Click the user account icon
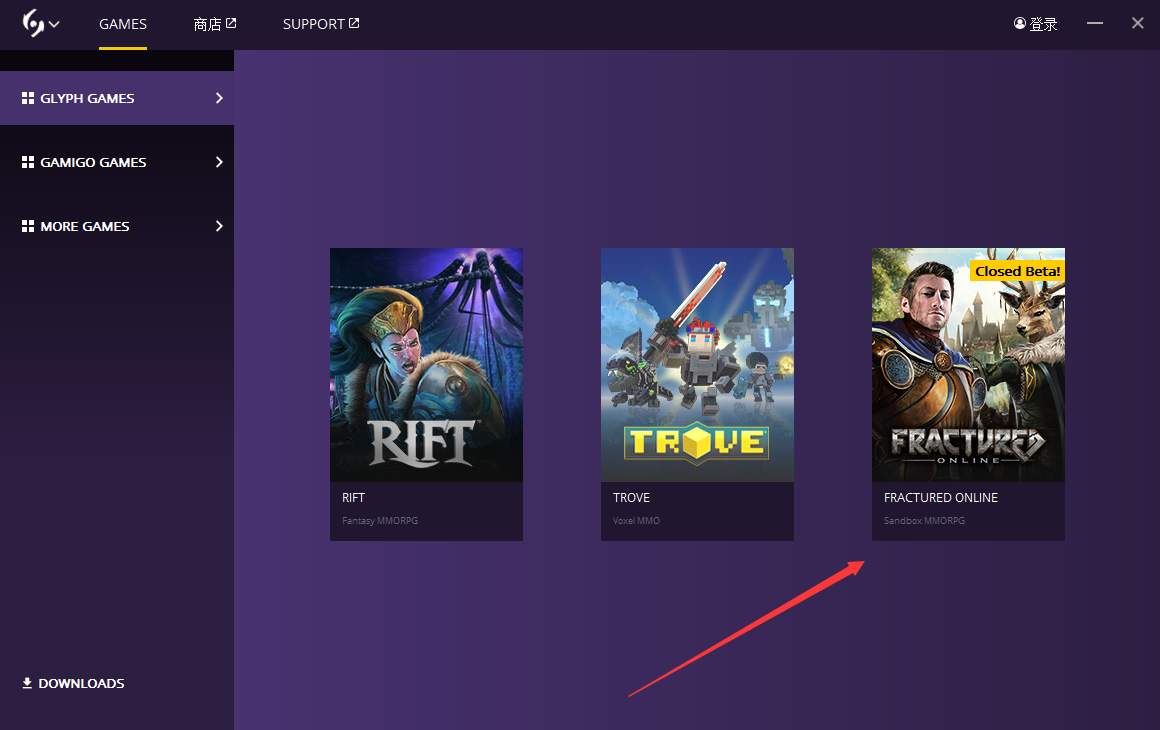1160x730 pixels. tap(1019, 24)
